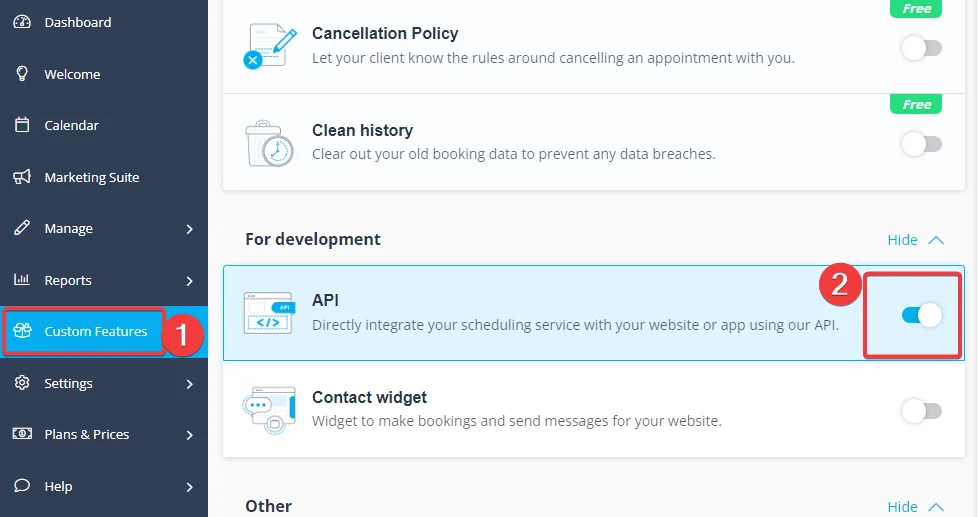Viewport: 980px width, 517px height.
Task: Click the Welcome lightbulb icon
Action: tap(22, 74)
